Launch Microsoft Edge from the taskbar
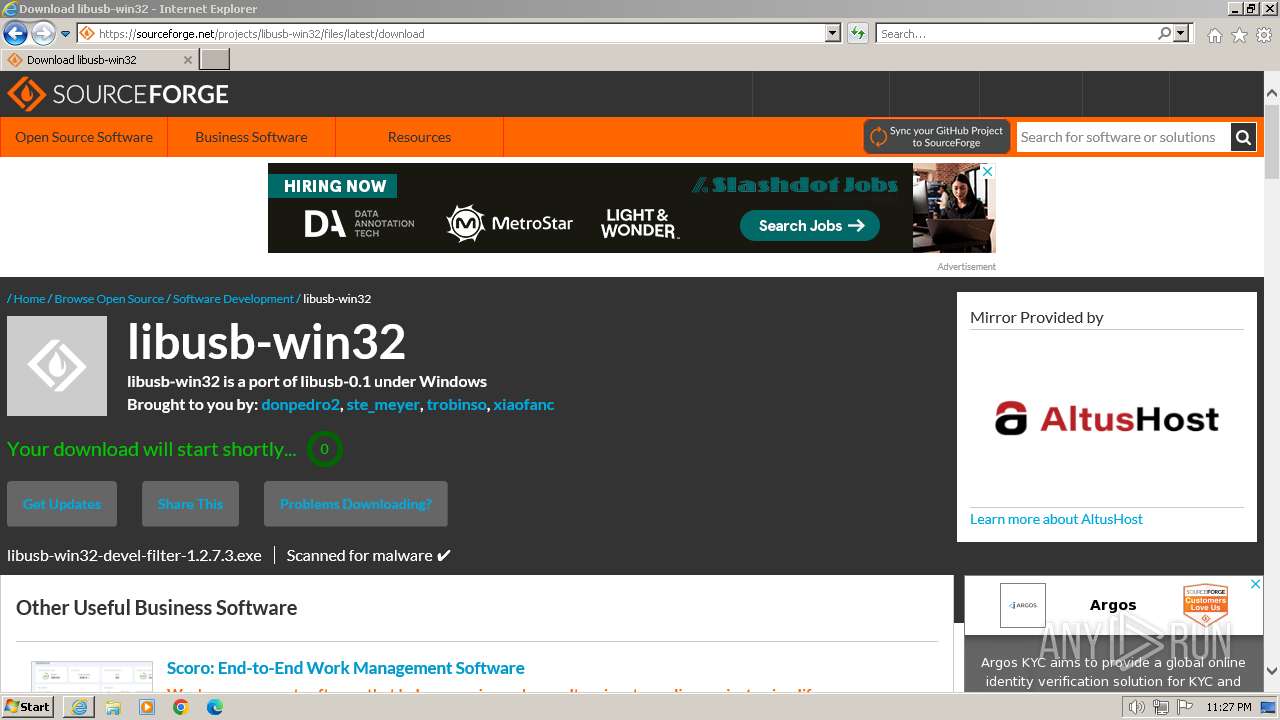1280x720 pixels. (215, 707)
